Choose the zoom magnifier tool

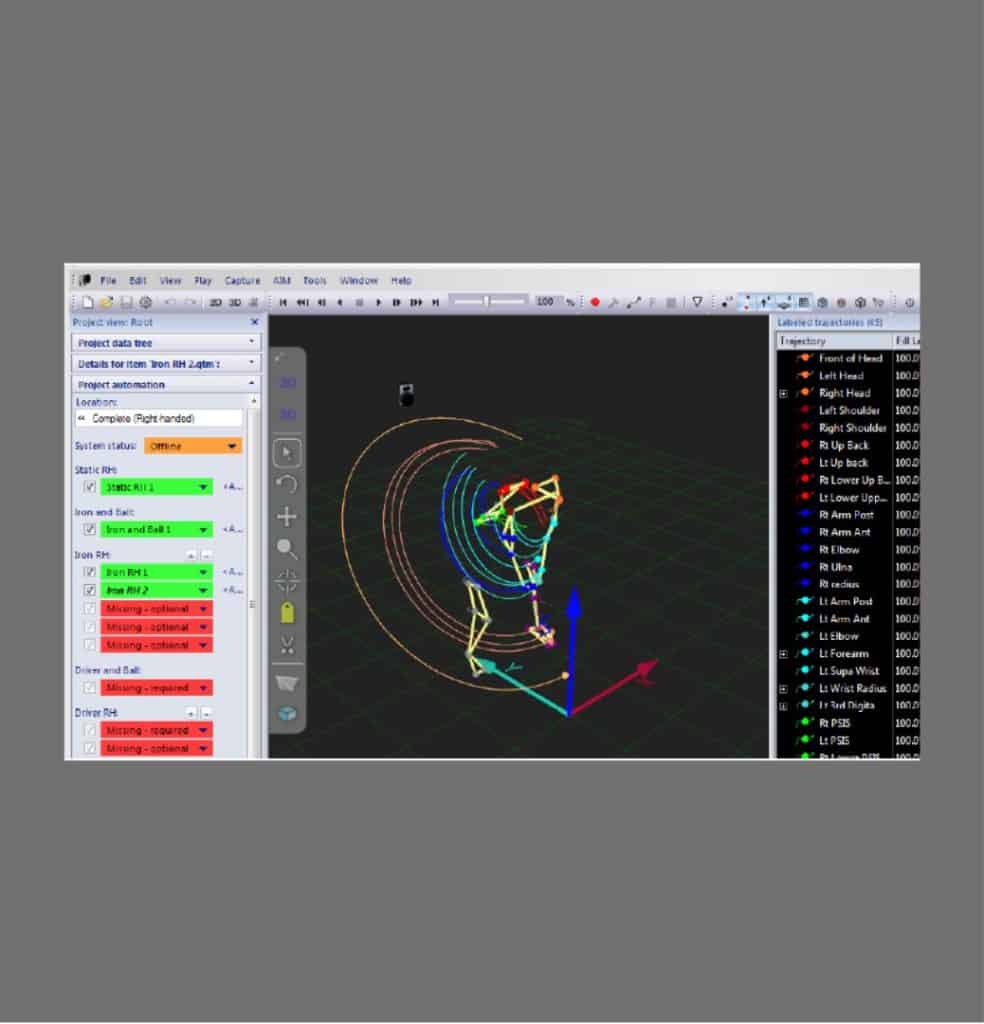pos(288,548)
